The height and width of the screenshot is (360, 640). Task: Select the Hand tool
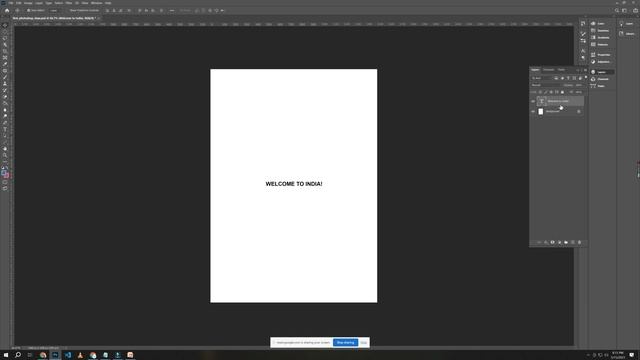[x=5, y=149]
